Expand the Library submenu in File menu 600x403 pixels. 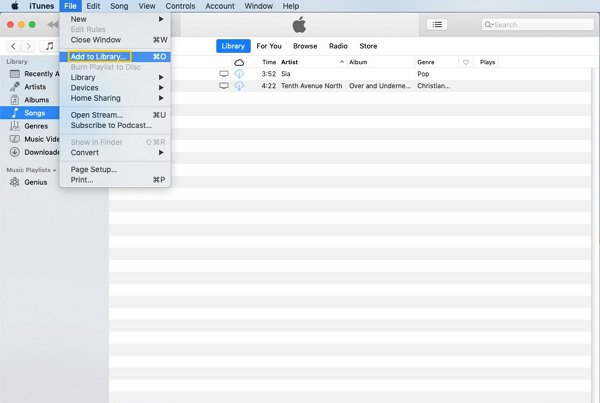point(115,77)
